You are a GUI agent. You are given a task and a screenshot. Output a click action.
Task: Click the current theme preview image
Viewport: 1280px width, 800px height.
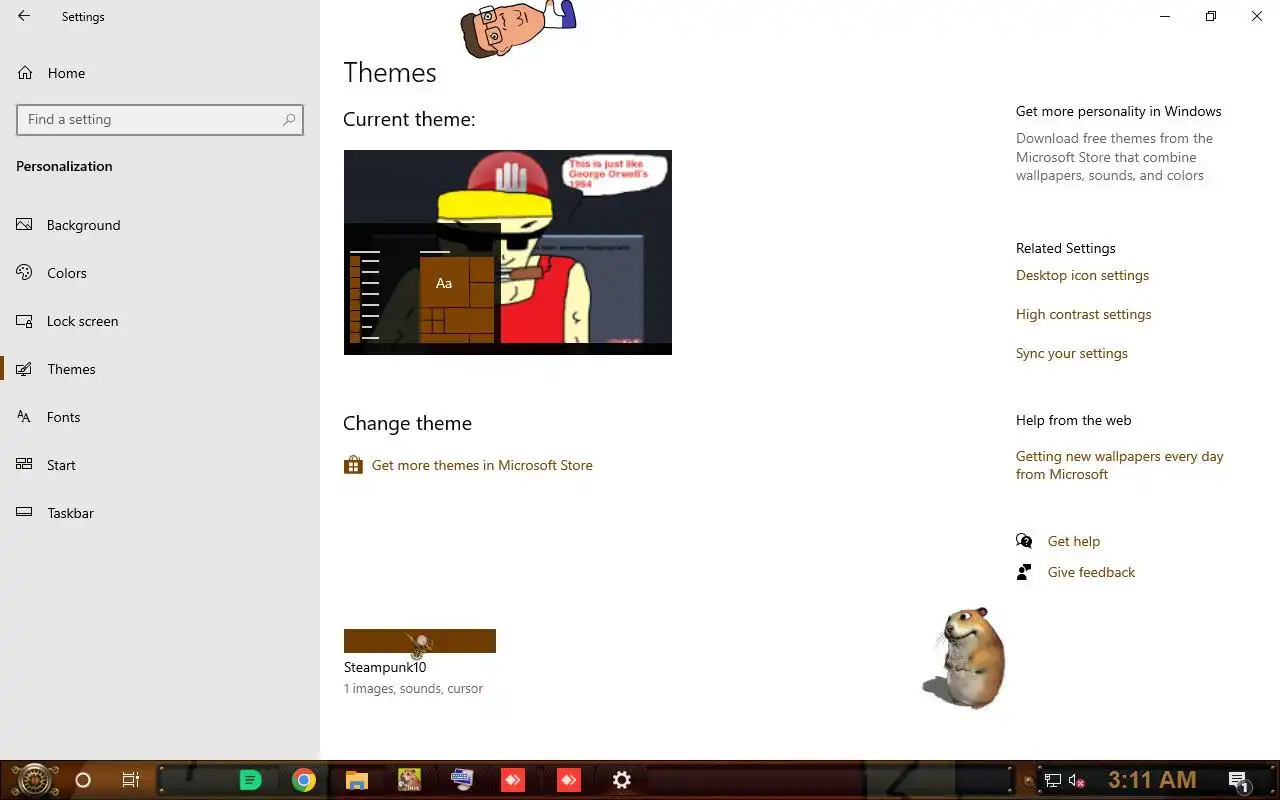point(508,252)
